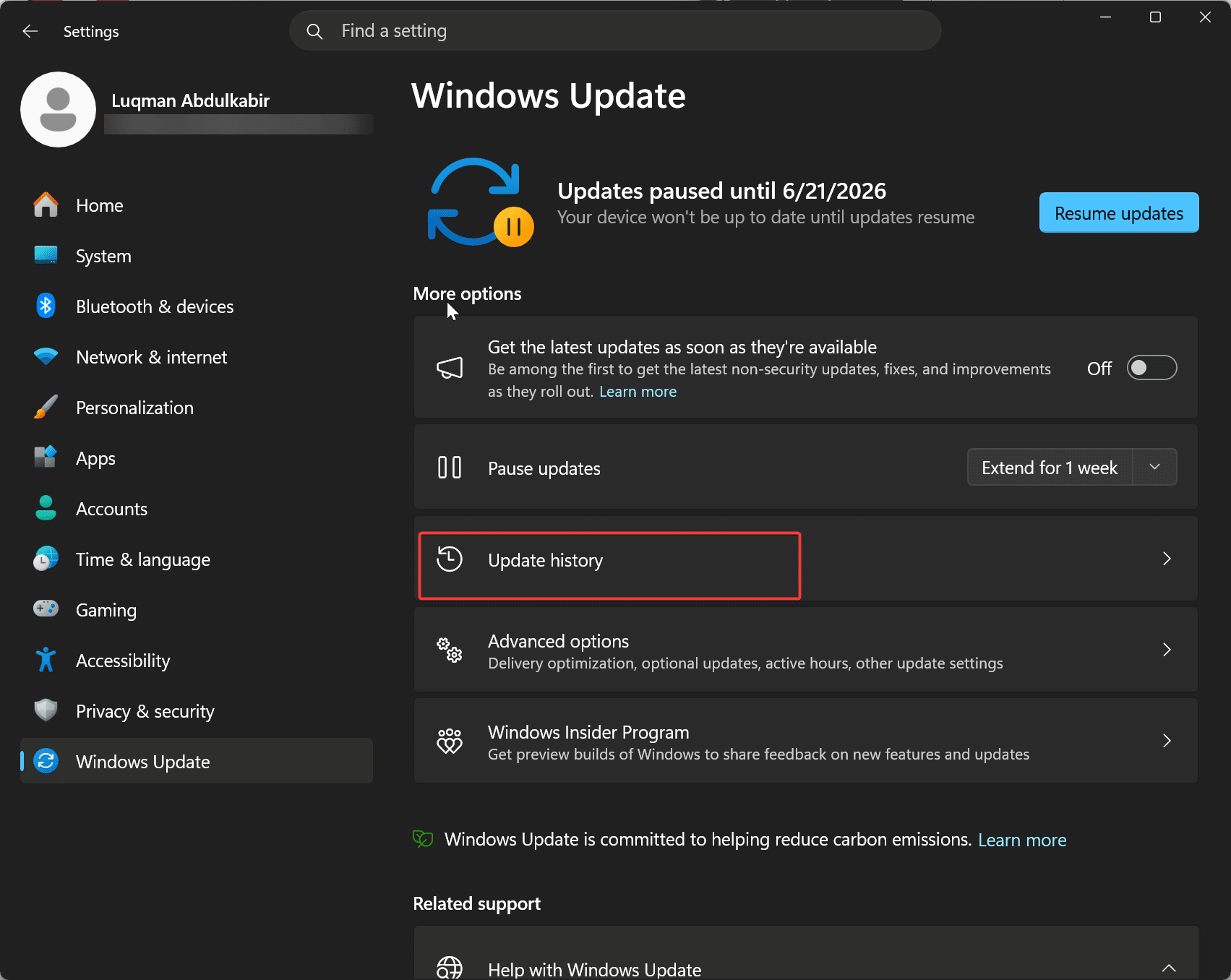Open Update history via its chevron
This screenshot has width=1231, height=980.
click(x=1167, y=559)
